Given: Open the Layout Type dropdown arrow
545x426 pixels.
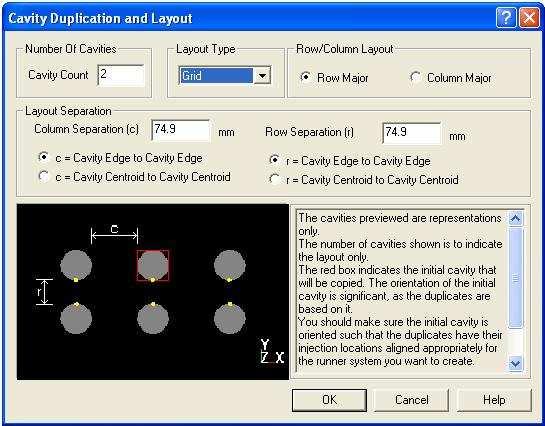Looking at the screenshot, I should tap(262, 75).
